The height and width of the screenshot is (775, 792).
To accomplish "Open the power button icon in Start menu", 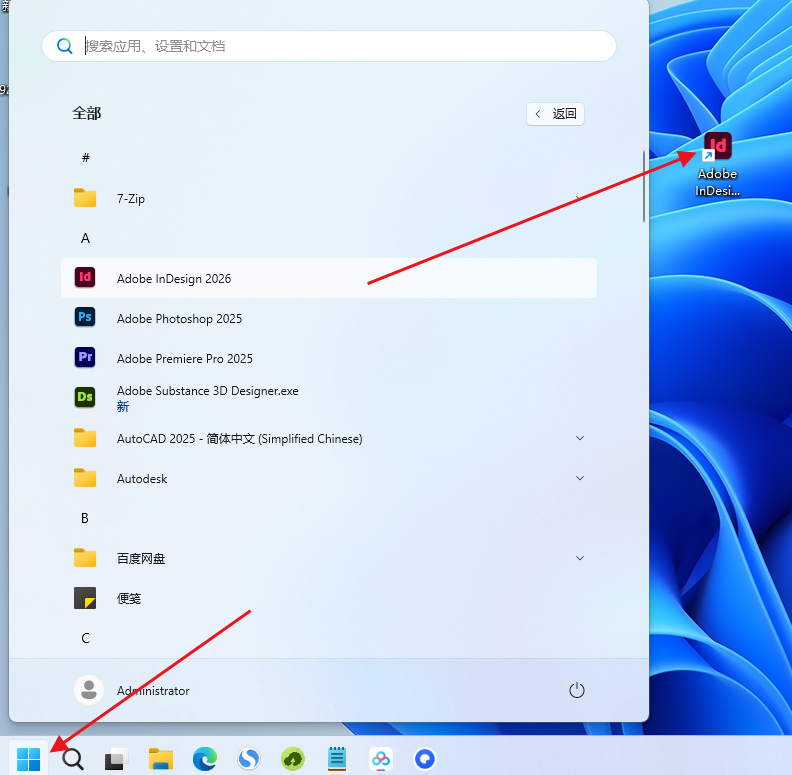I will click(577, 690).
